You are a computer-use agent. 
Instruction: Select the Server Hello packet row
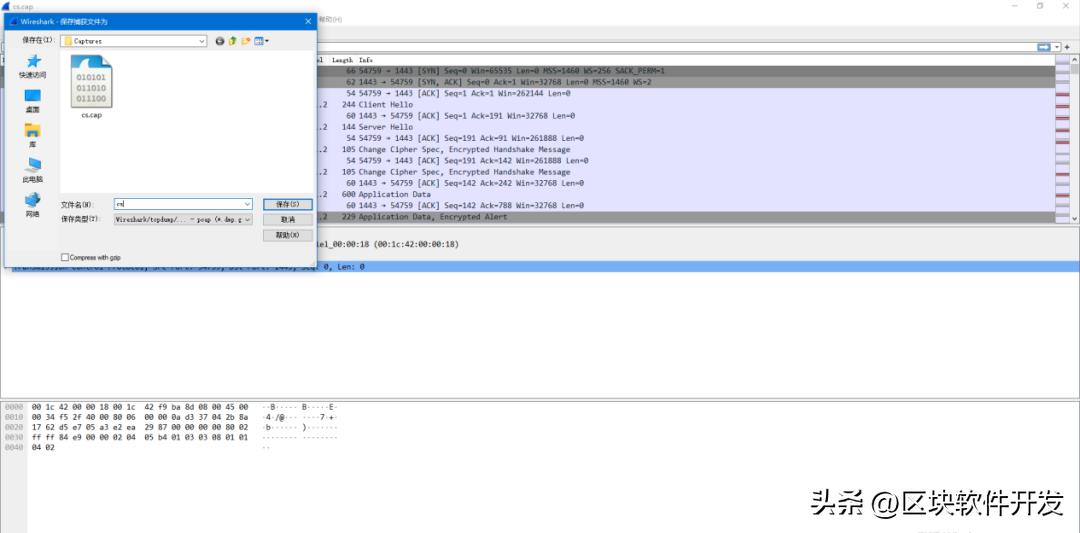point(685,127)
